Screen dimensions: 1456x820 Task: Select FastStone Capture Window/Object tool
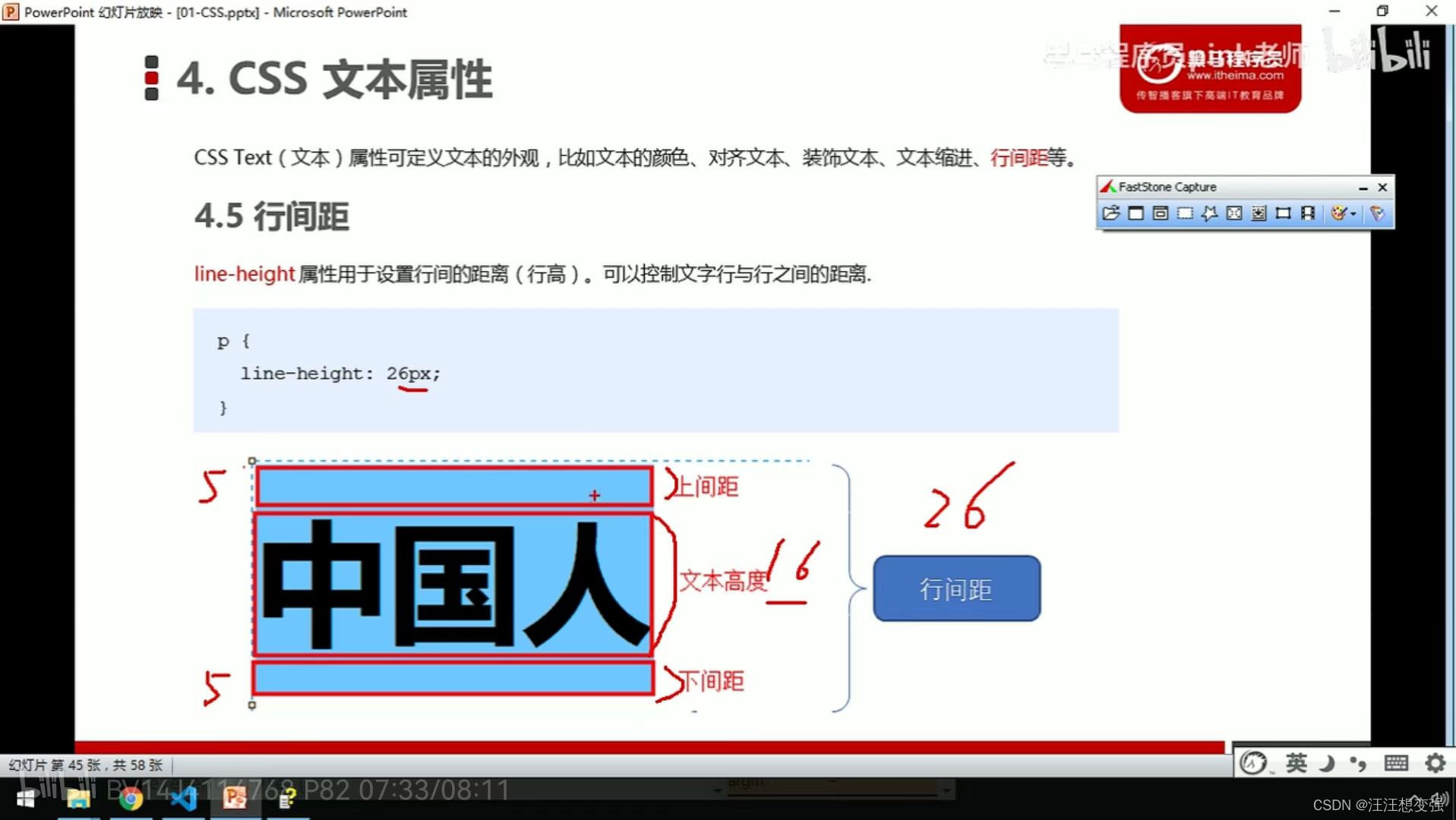(1160, 213)
